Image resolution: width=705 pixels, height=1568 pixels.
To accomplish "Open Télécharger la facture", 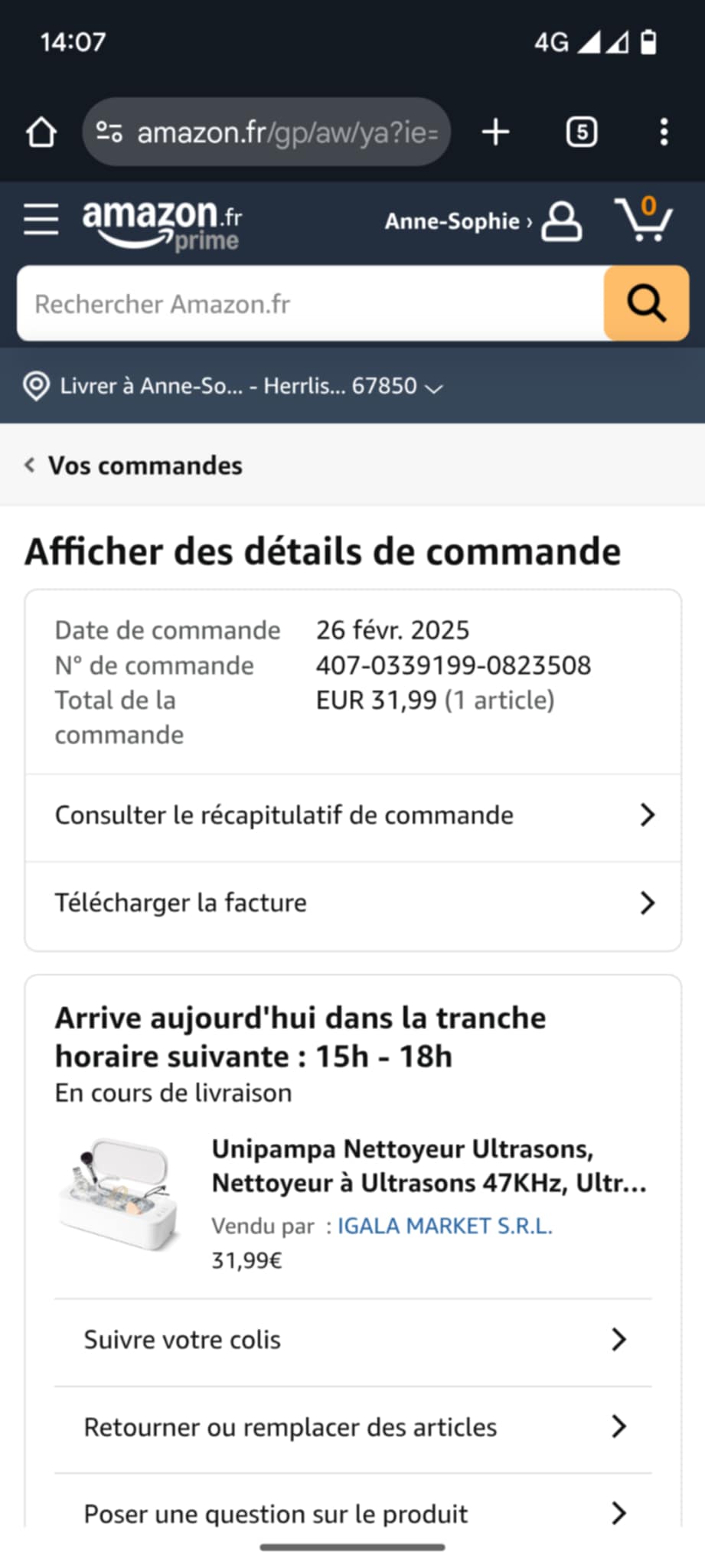I will (x=353, y=903).
